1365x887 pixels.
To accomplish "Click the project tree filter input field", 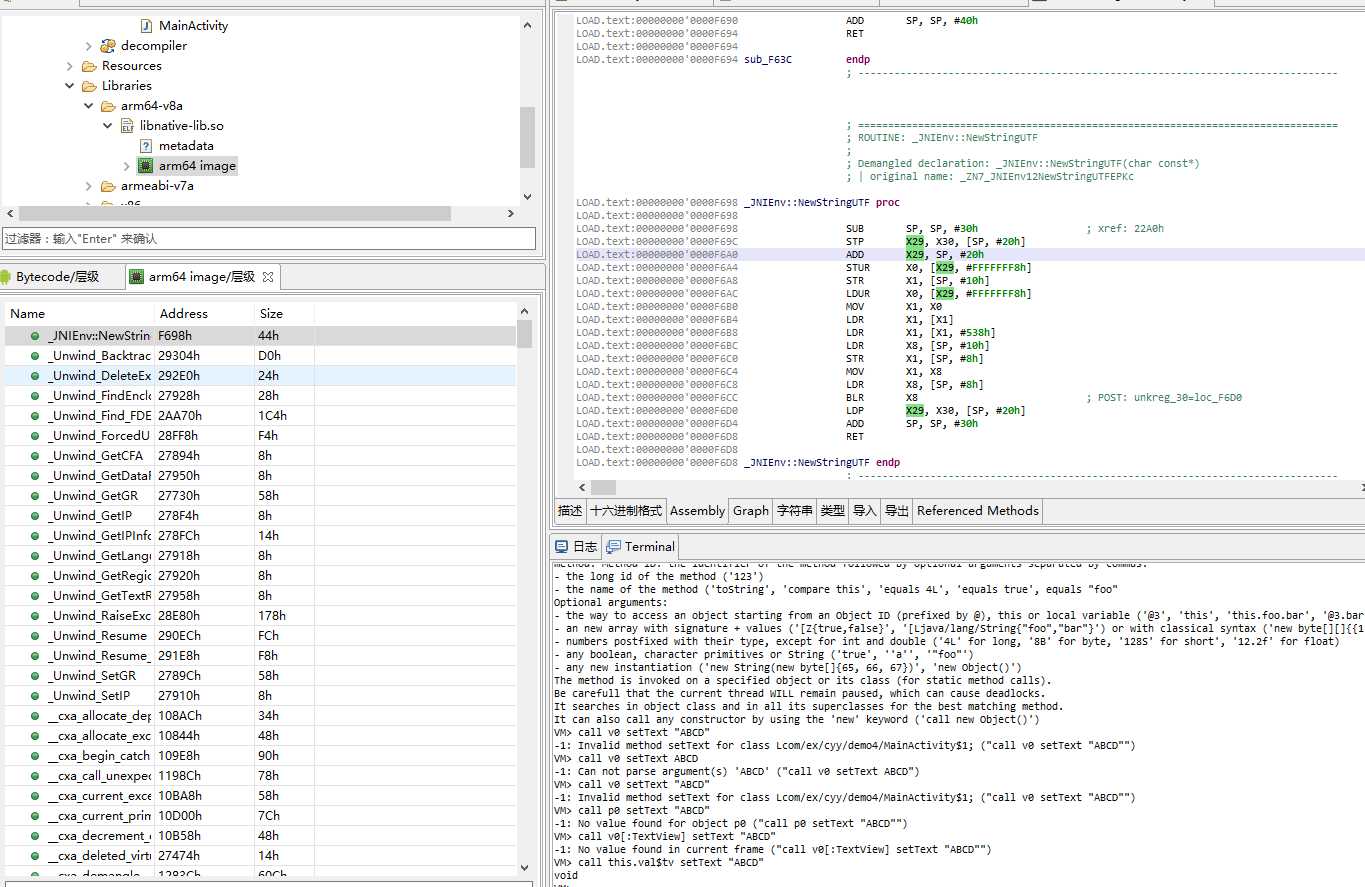I will (x=270, y=239).
